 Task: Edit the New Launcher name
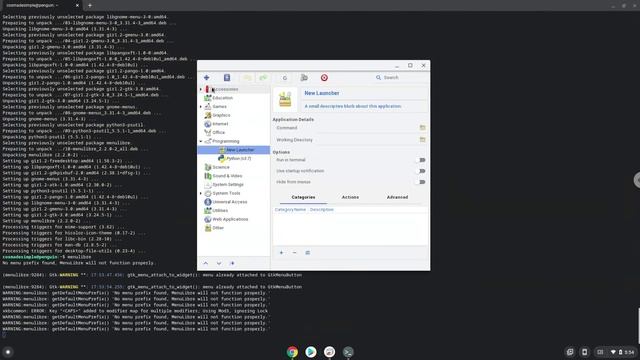(x=322, y=93)
